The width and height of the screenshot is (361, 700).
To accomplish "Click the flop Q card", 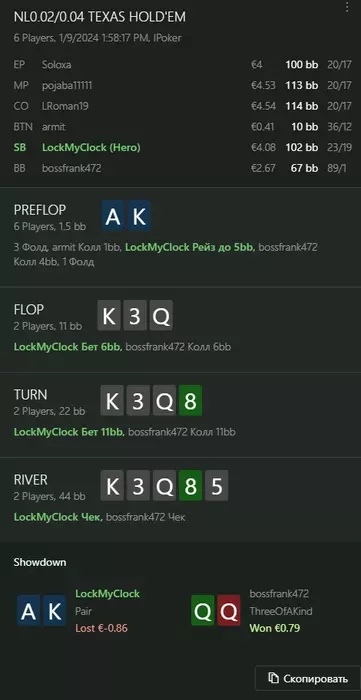I will point(161,316).
